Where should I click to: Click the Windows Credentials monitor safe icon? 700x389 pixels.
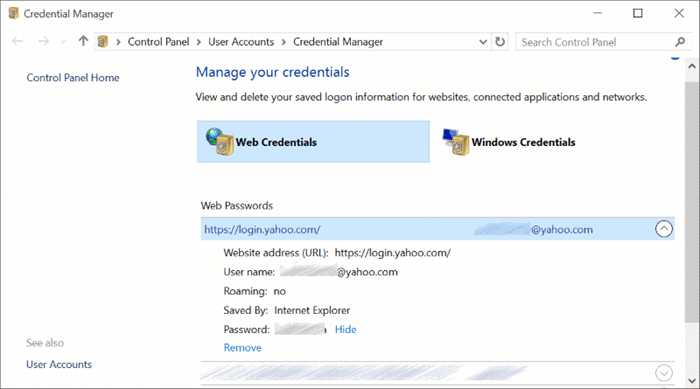456,142
